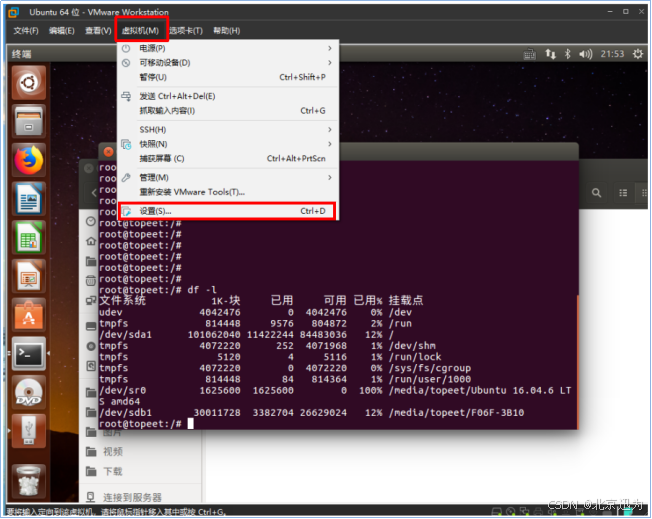Viewport: 652px width, 519px height.
Task: Select 重新安装 VMware Tools(T)...
Action: pos(228,192)
